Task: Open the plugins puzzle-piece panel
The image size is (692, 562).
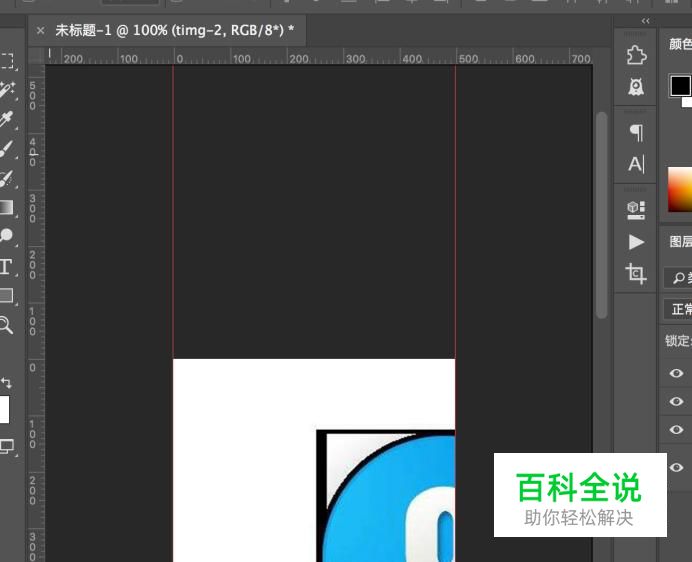Action: (636, 55)
